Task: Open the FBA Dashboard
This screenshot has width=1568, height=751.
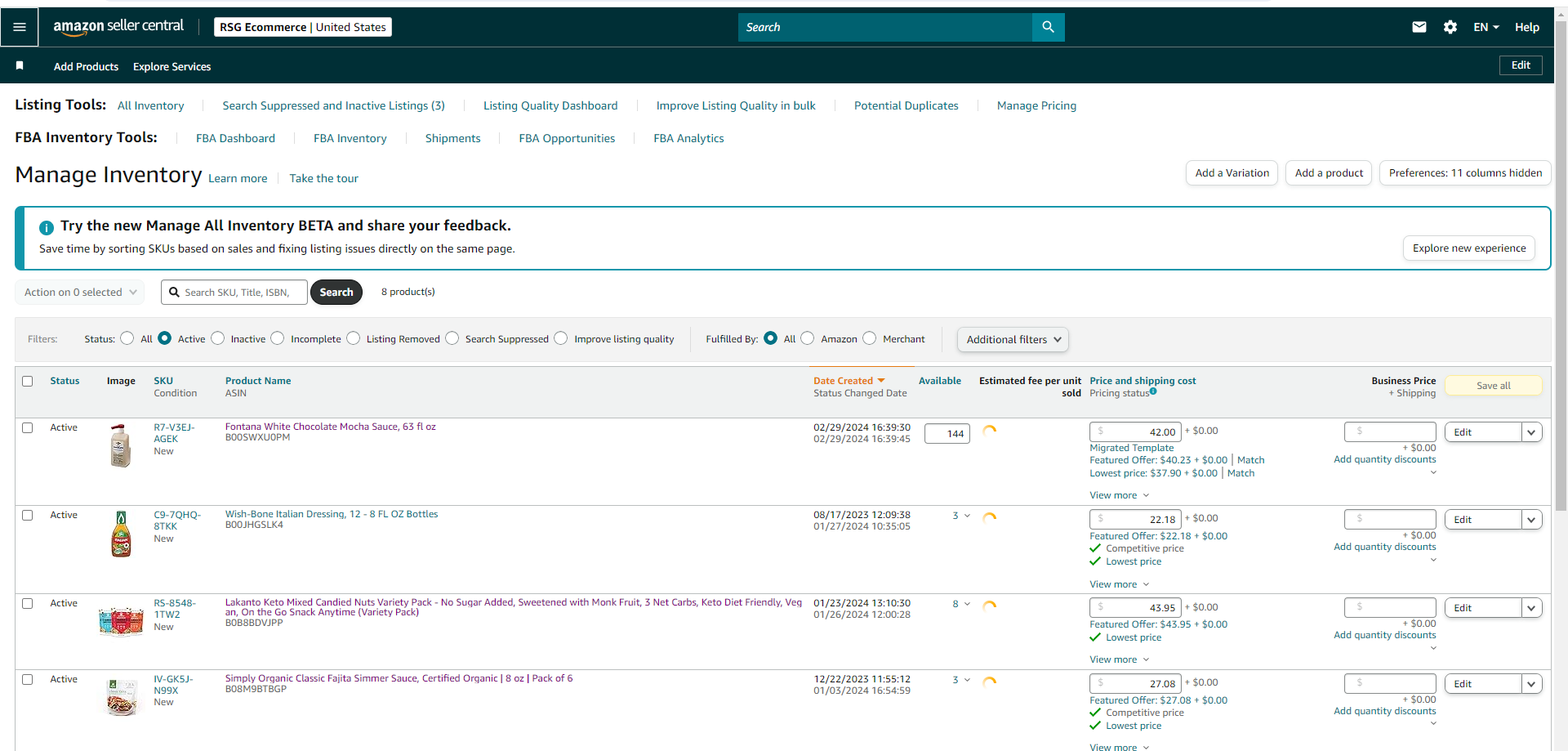Action: (235, 138)
